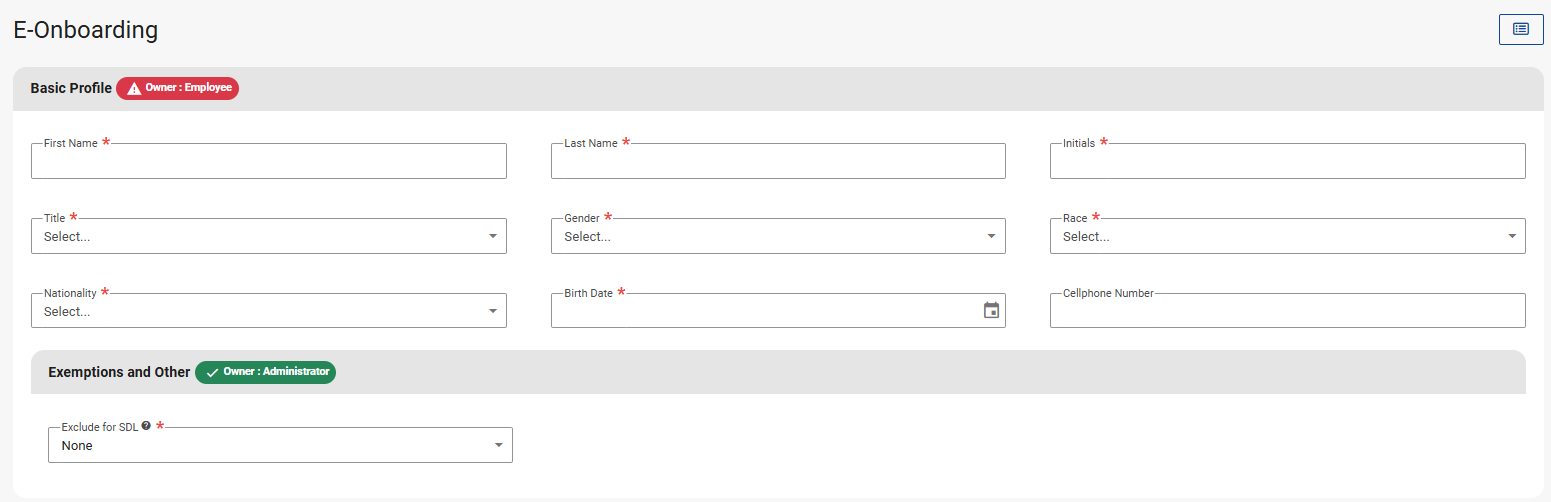The width and height of the screenshot is (1551, 502).
Task: Focus the Last Name text field
Action: tap(777, 162)
